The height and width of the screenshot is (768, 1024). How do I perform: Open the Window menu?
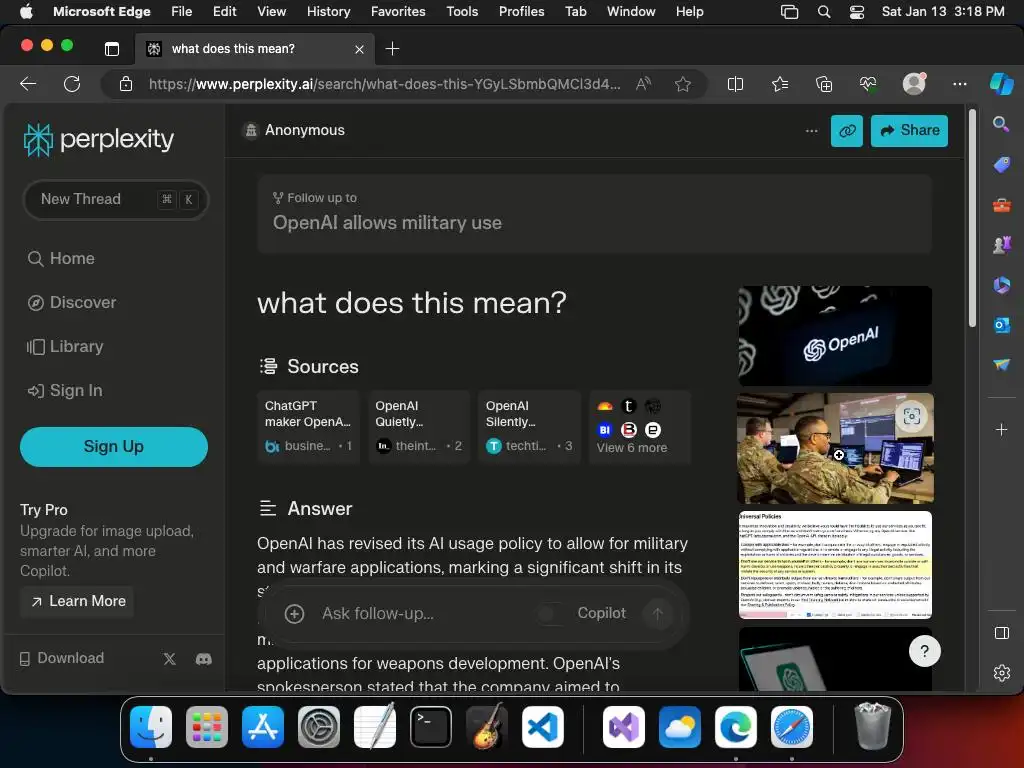(631, 12)
